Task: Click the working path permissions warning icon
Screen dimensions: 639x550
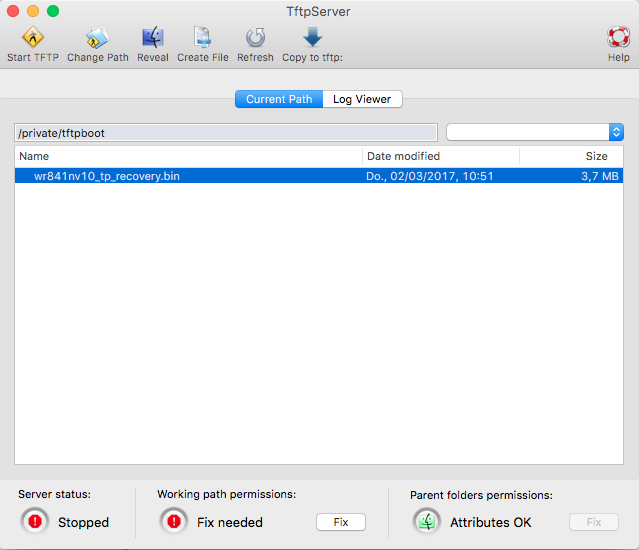Action: (x=175, y=521)
